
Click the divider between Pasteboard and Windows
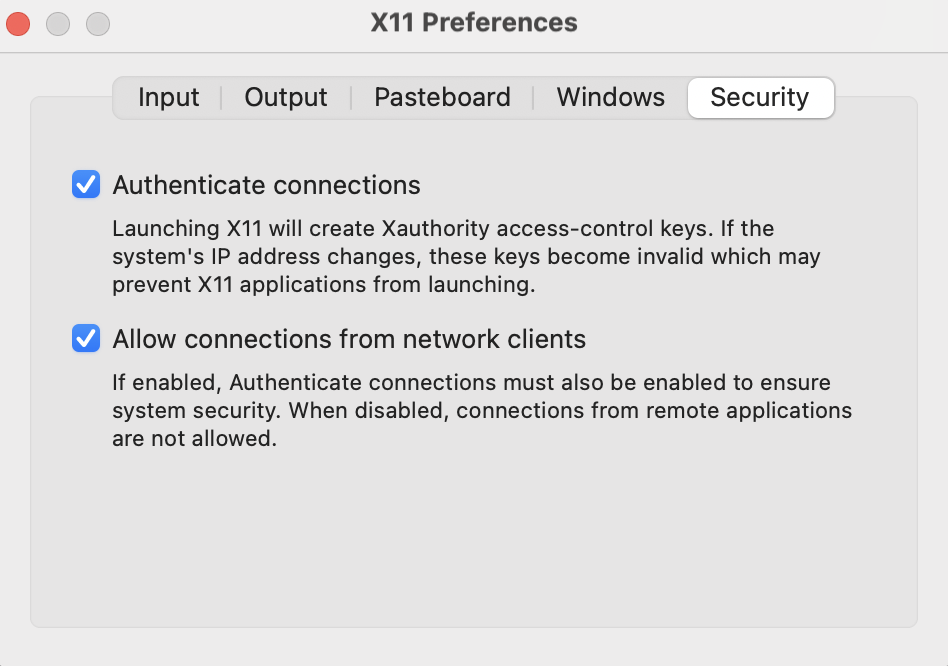point(533,98)
